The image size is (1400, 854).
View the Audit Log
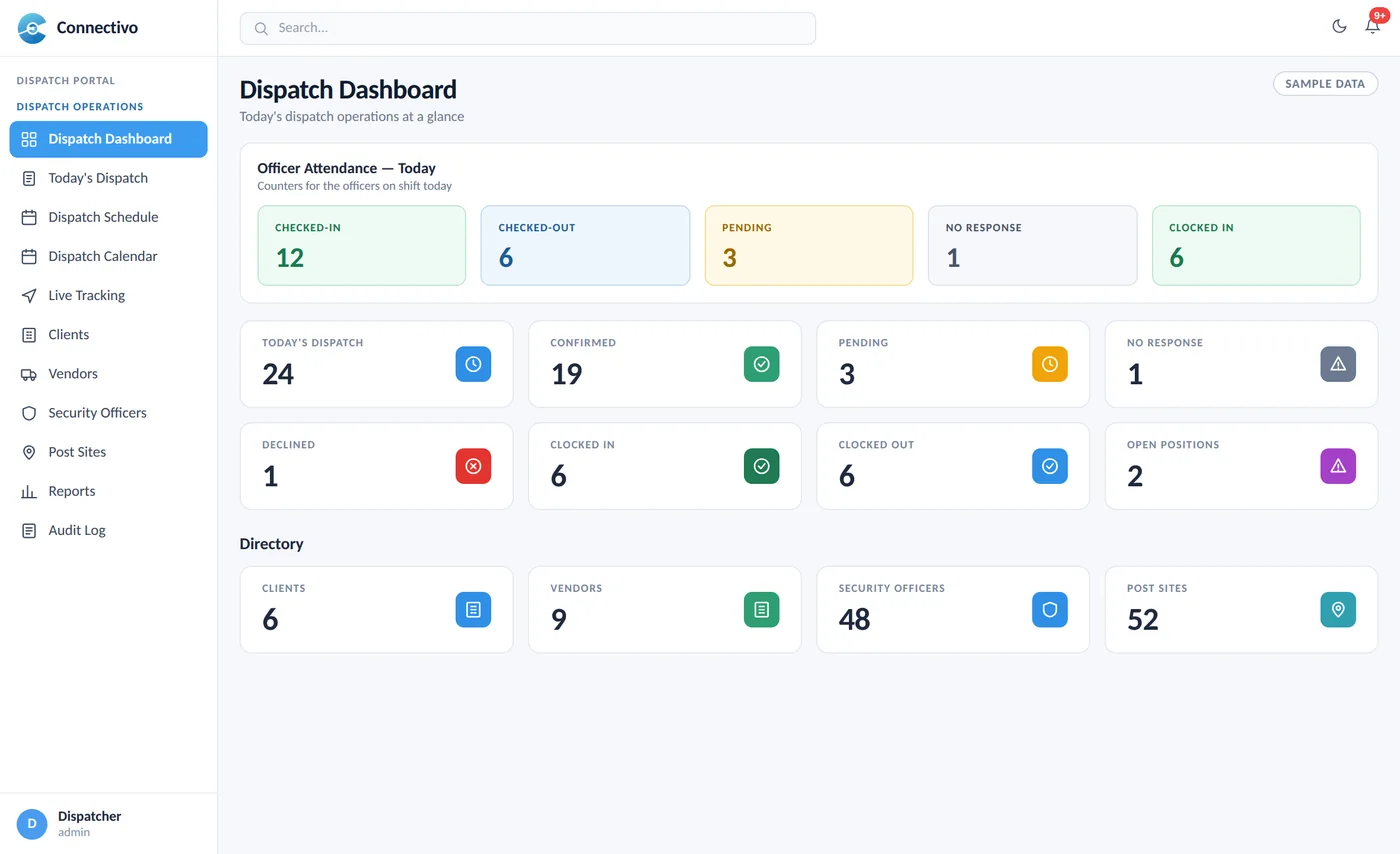[109, 530]
